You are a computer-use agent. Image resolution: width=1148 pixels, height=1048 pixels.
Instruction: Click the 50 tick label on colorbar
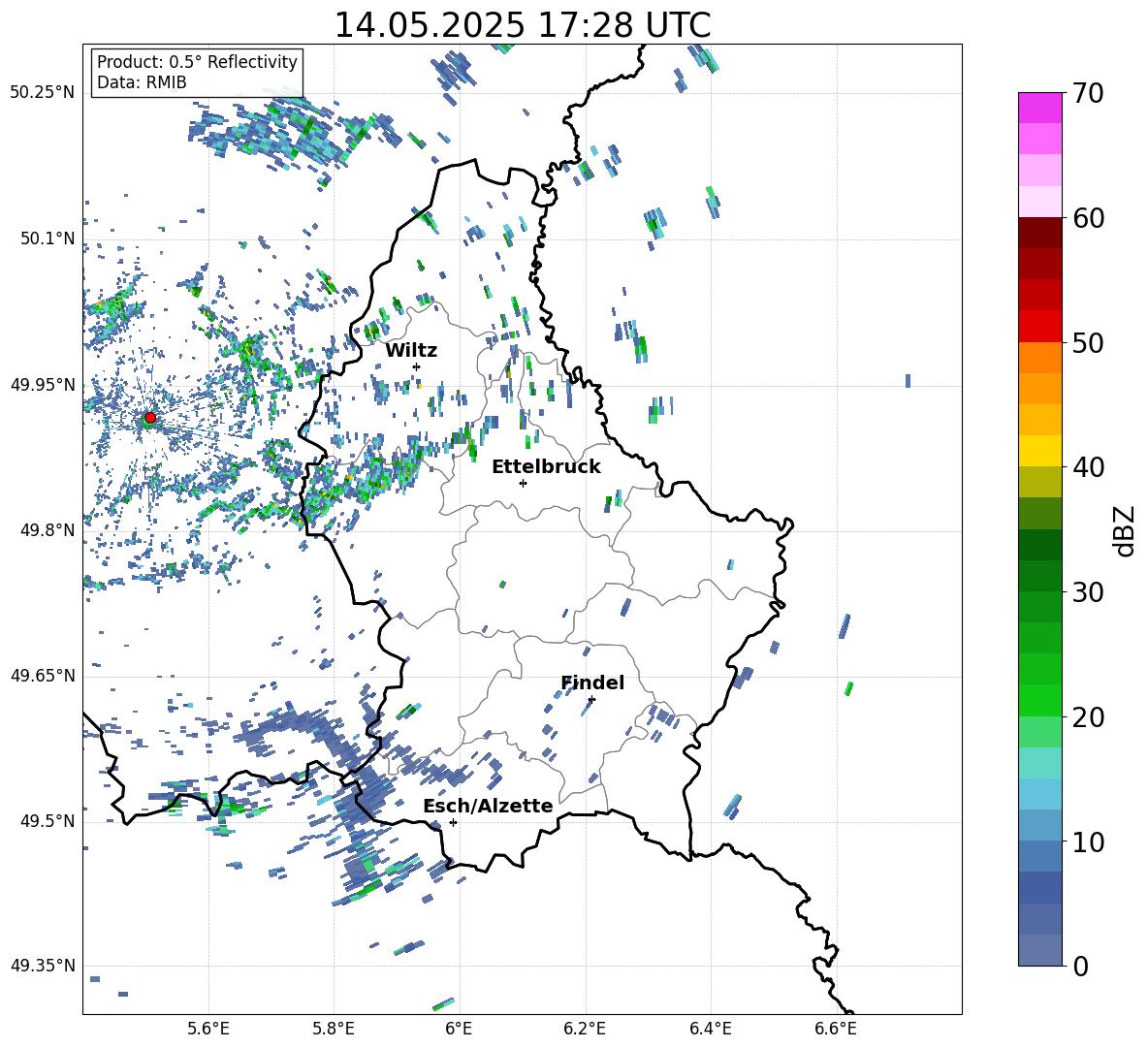pos(1088,343)
